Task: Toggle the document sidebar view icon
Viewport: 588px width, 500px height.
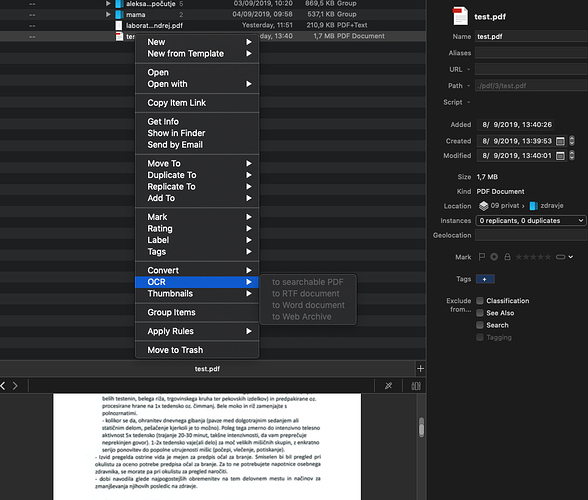Action: [x=416, y=386]
